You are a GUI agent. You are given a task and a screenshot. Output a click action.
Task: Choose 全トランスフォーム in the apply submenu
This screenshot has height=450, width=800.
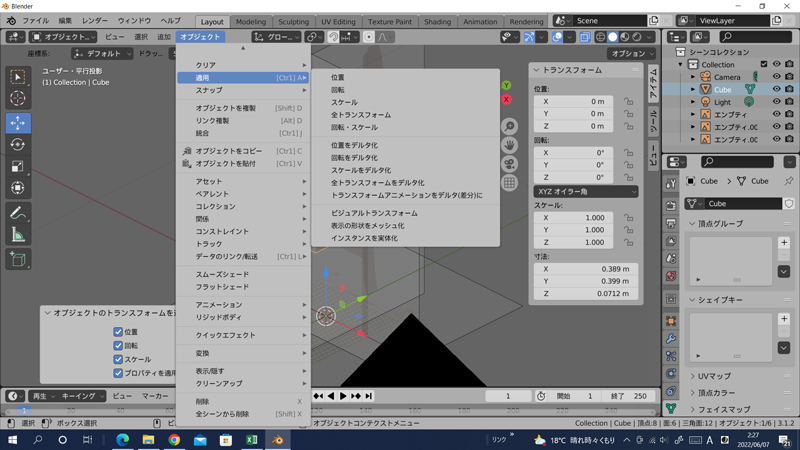pyautogui.click(x=361, y=115)
